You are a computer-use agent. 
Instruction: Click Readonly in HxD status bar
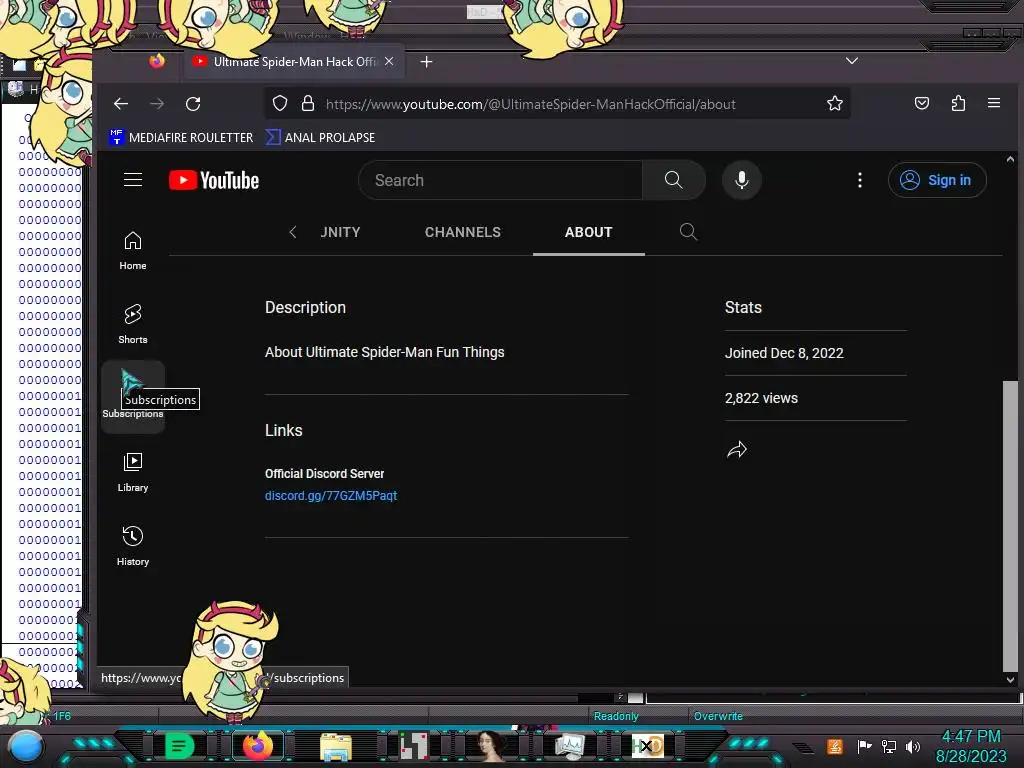pos(616,716)
